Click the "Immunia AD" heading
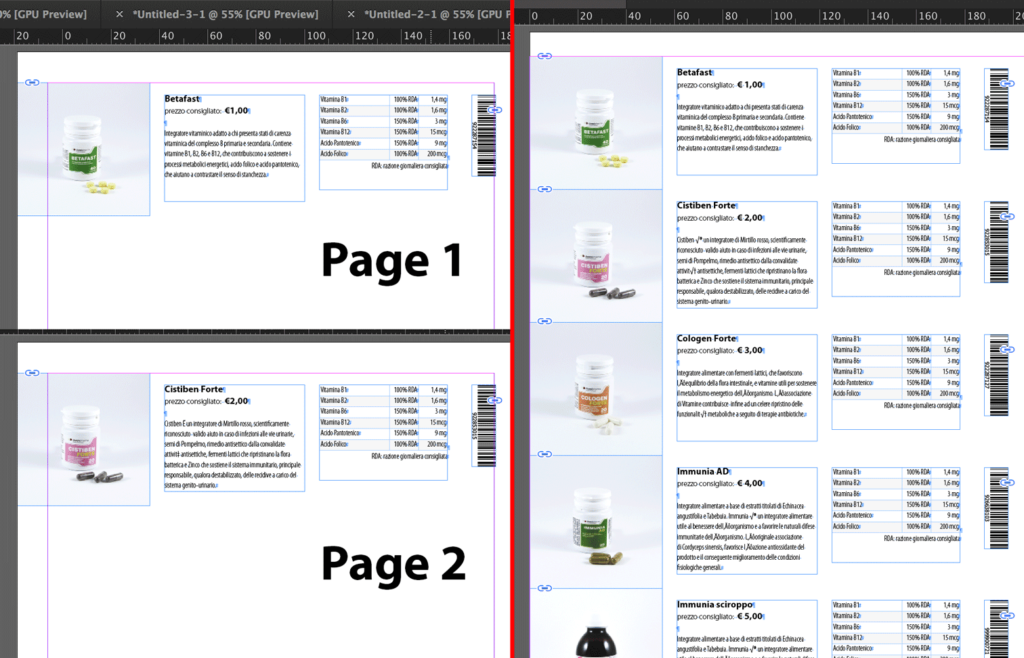 click(x=703, y=471)
